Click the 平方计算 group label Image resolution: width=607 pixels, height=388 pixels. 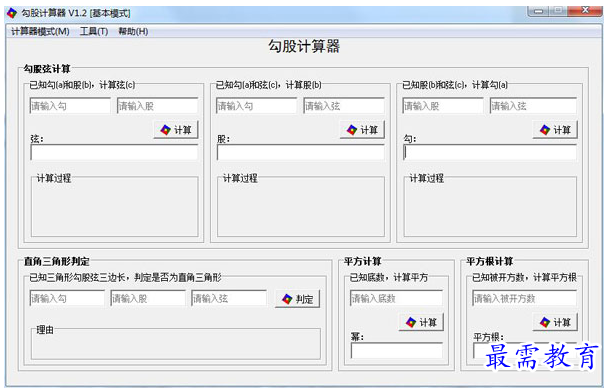[363, 261]
